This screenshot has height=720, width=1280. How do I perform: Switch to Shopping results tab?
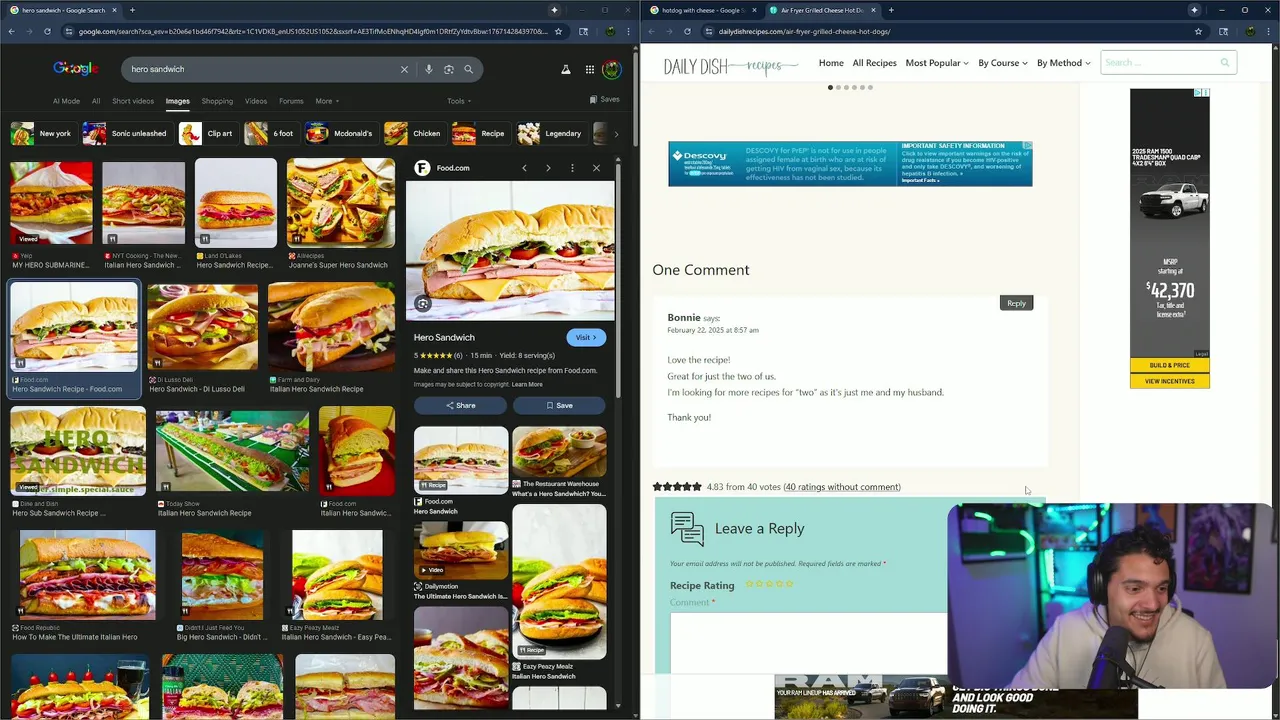[217, 101]
